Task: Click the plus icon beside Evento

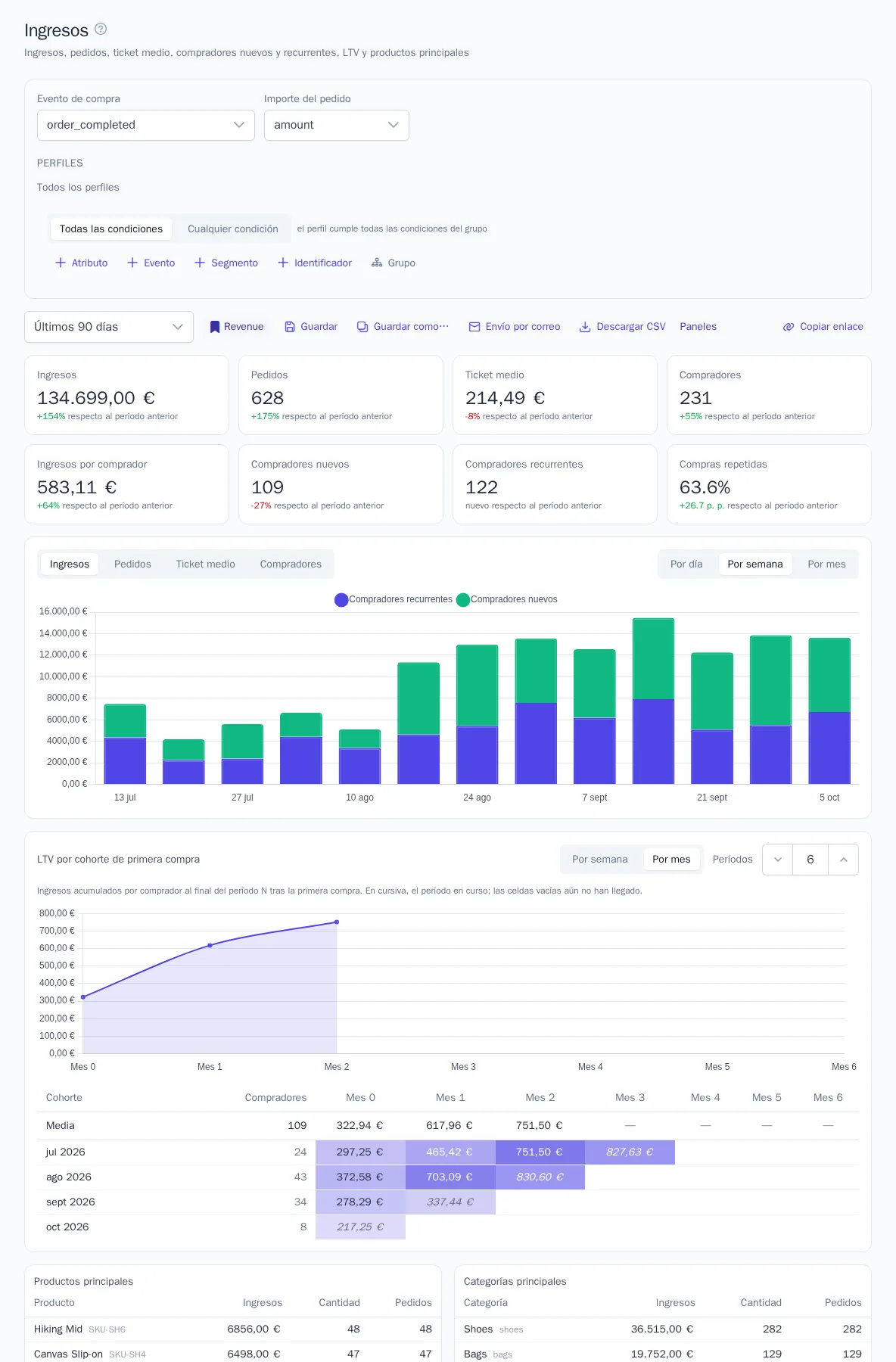Action: (132, 263)
